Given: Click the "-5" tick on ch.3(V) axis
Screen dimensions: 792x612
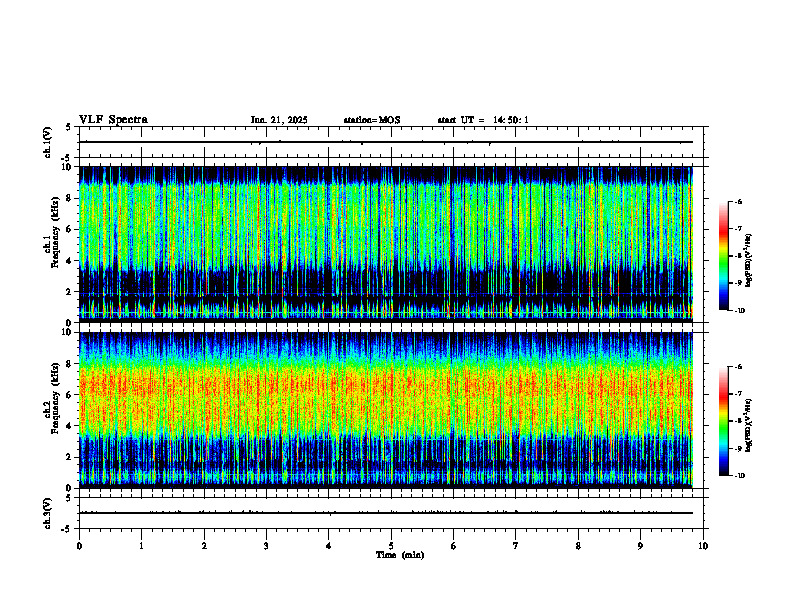Looking at the screenshot, I should point(66,529).
